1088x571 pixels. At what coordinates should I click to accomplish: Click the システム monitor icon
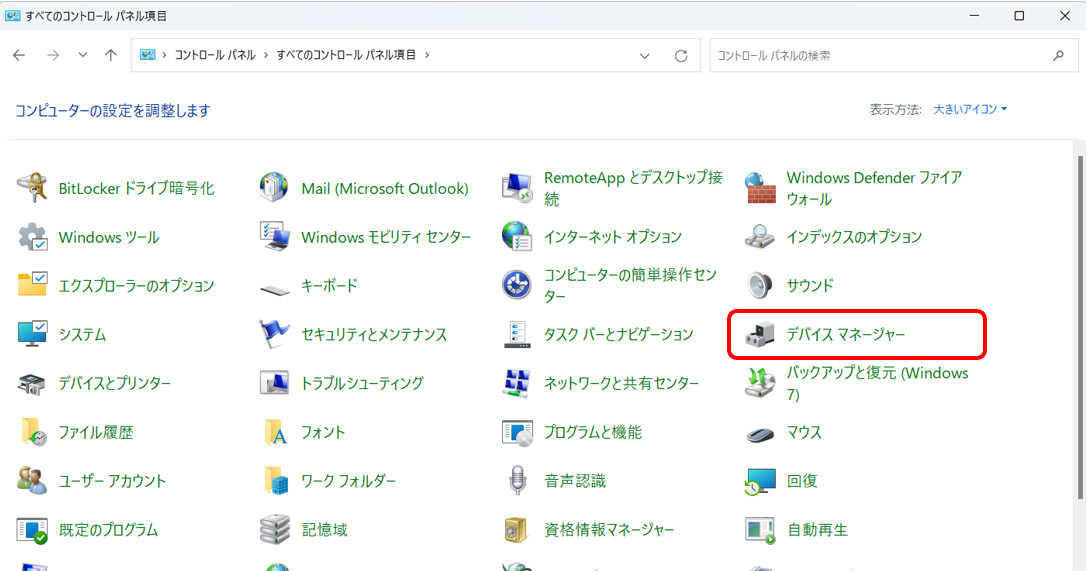[x=32, y=334]
